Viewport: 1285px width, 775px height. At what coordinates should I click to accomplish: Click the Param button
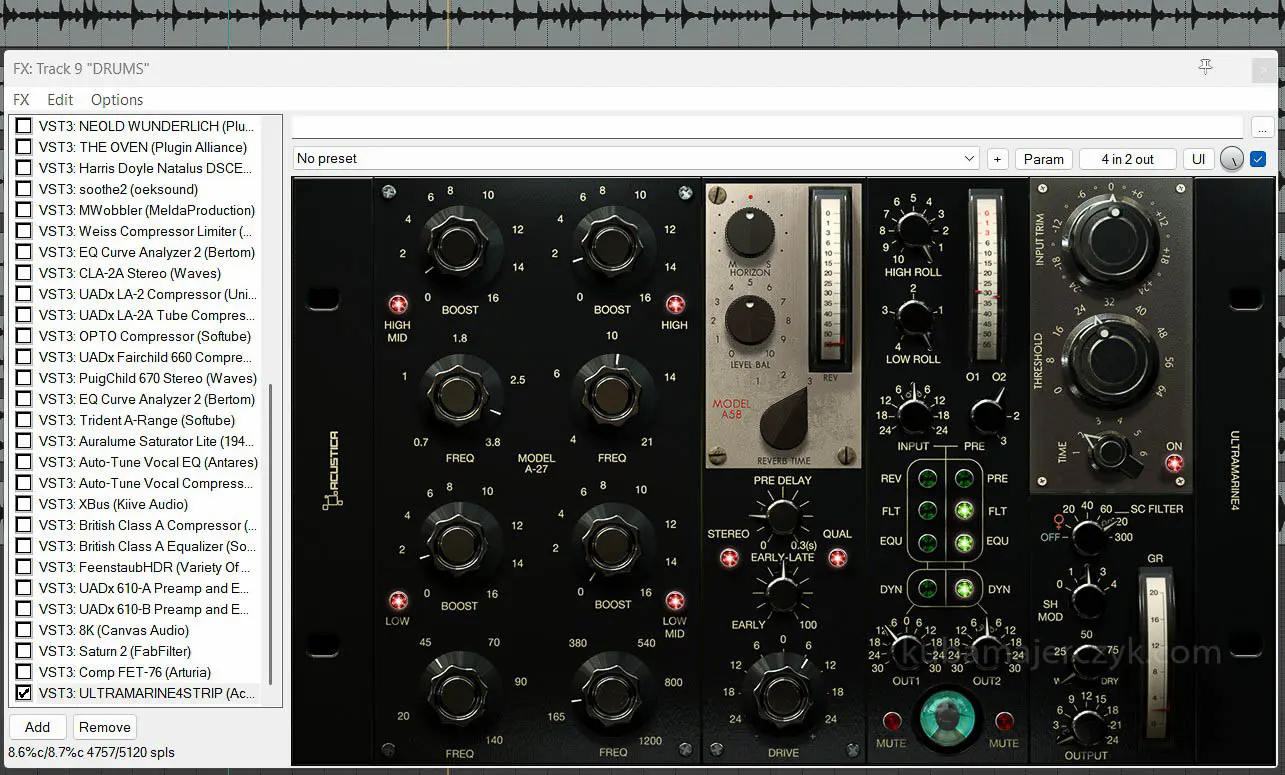pos(1043,159)
